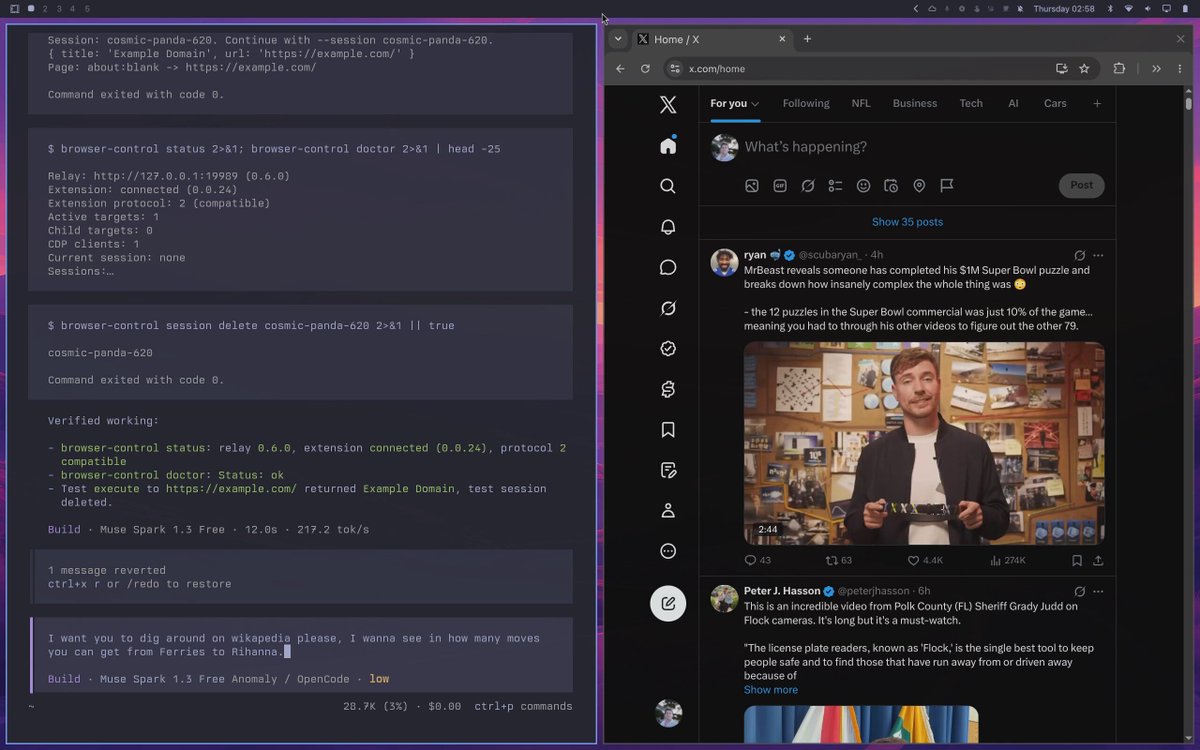Image resolution: width=1200 pixels, height=750 pixels.
Task: Open Chat messages in X sidebar
Action: 668,267
